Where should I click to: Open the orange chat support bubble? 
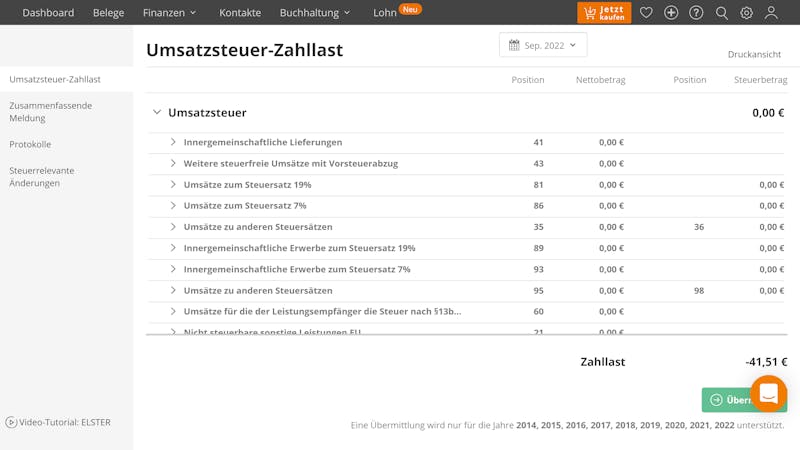(x=768, y=394)
